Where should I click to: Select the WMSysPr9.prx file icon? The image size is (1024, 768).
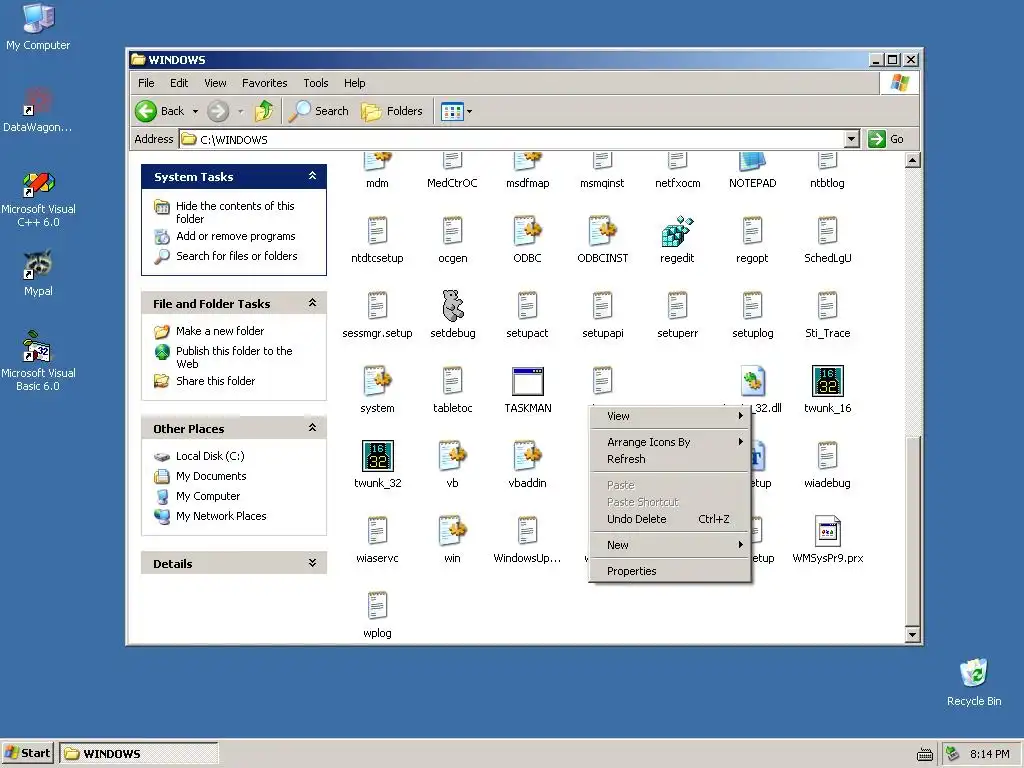pos(827,531)
